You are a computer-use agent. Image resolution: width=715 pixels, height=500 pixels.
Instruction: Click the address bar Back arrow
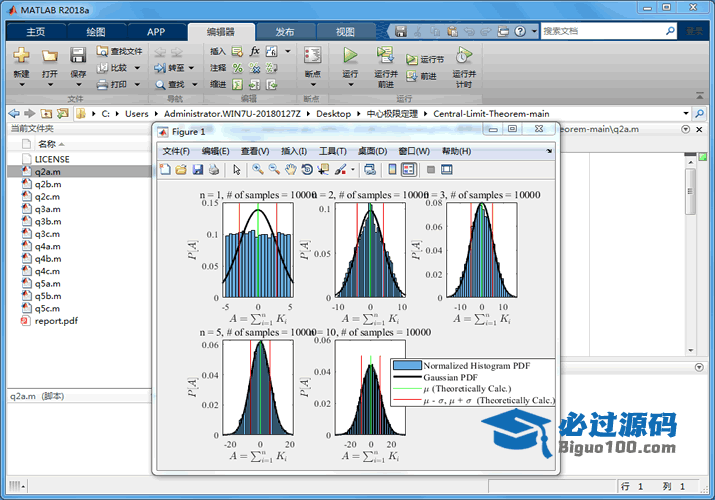[x=14, y=113]
